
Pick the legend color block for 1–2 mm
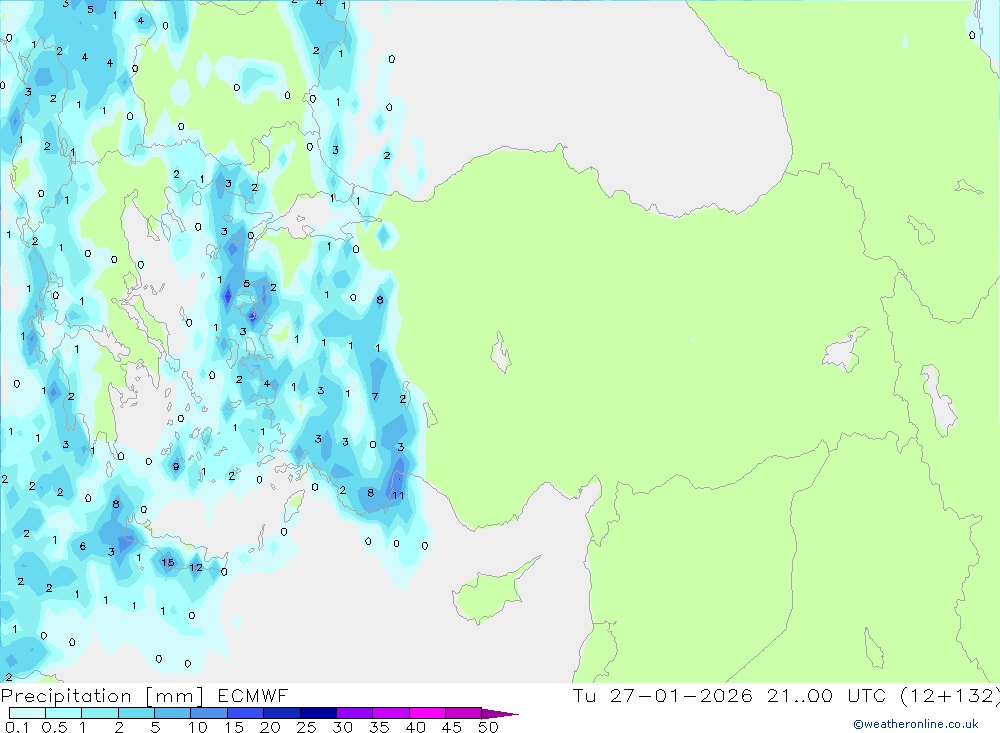(x=100, y=713)
